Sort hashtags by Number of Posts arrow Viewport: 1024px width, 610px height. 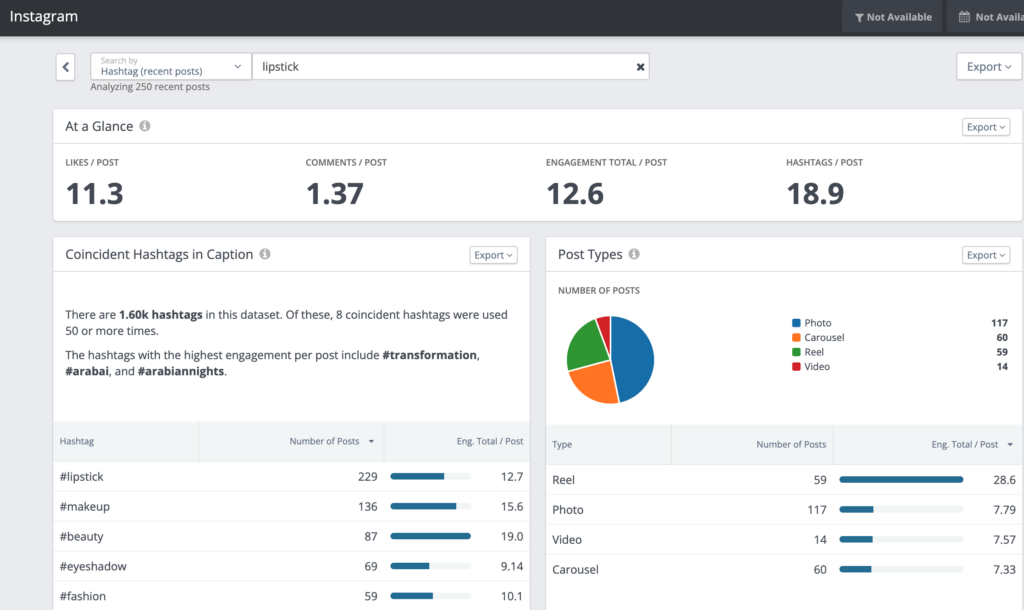coord(372,441)
